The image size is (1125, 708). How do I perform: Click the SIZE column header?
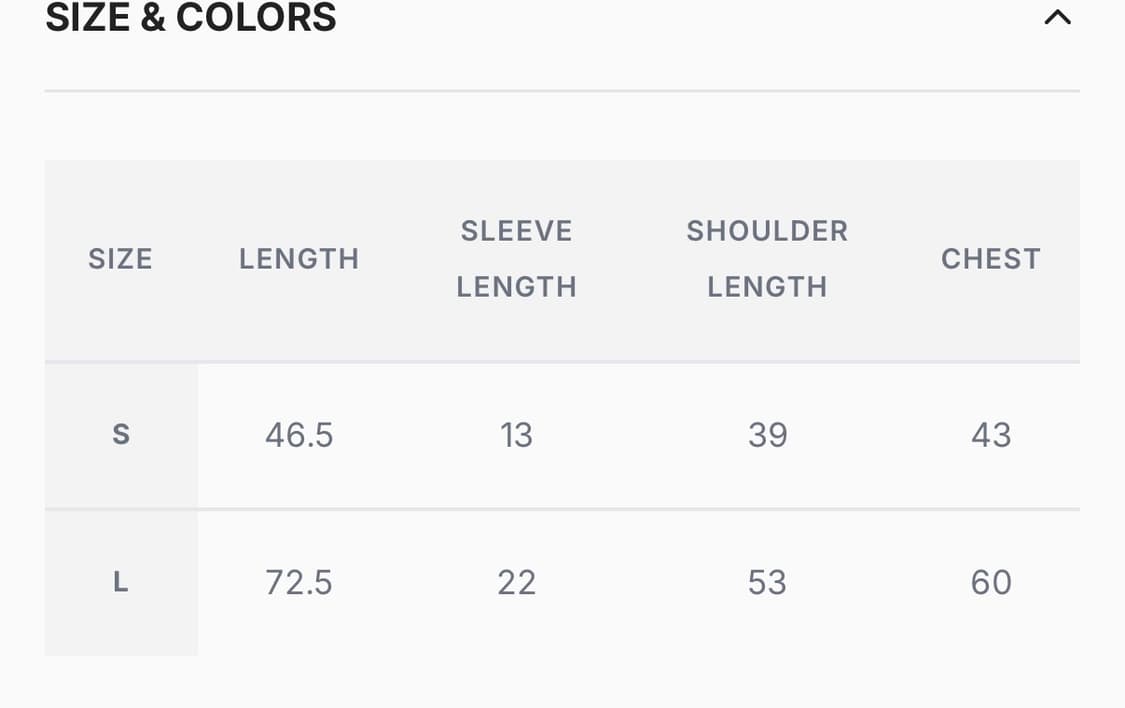(120, 259)
